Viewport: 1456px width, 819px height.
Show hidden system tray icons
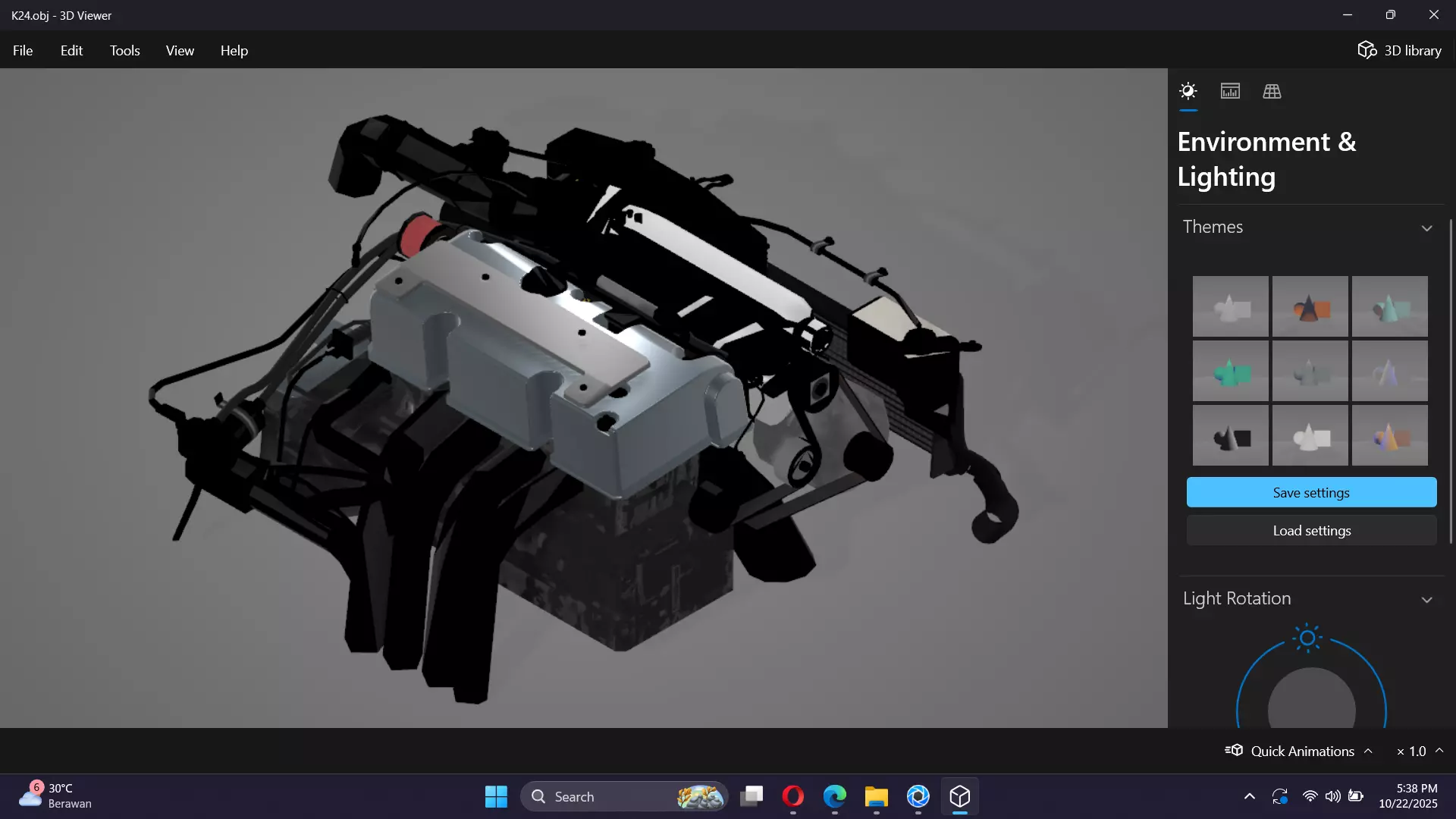point(1250,796)
